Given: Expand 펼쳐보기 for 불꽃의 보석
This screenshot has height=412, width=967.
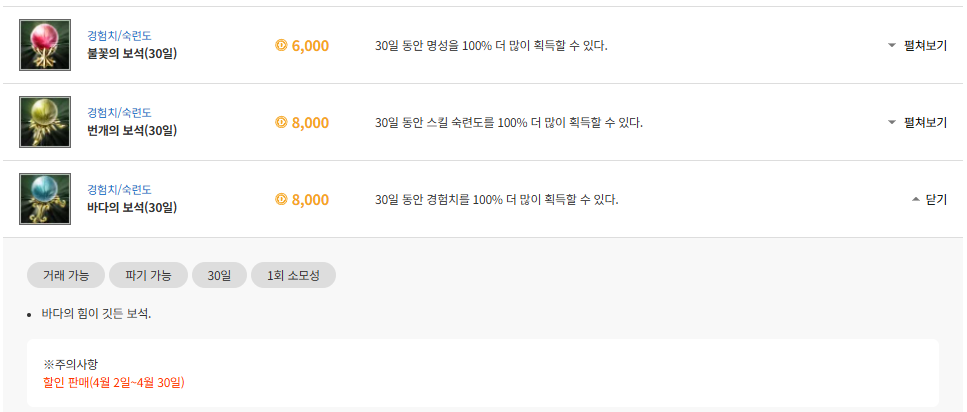Looking at the screenshot, I should pos(917,46).
